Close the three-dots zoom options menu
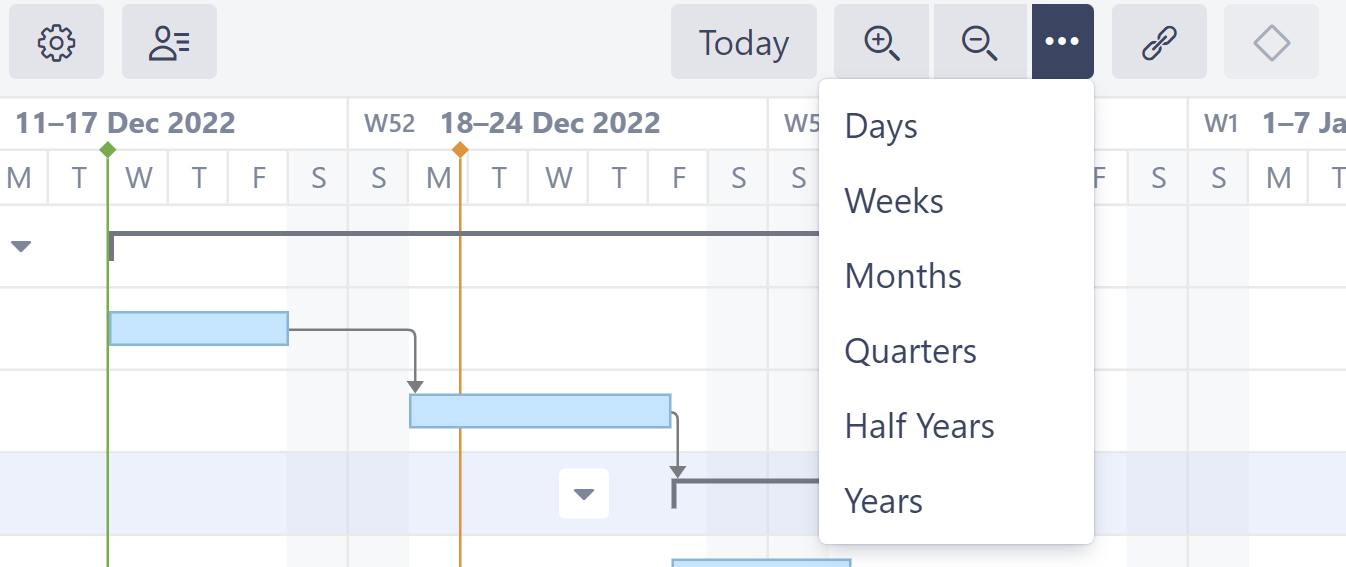 (x=1062, y=42)
